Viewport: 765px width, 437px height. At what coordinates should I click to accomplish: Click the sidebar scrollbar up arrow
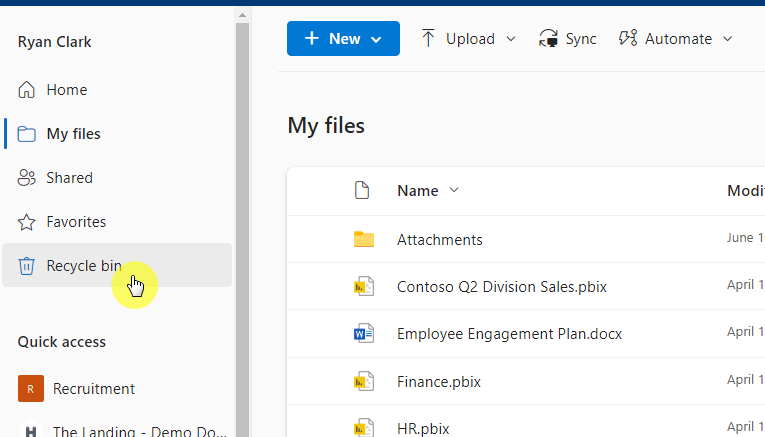(x=242, y=15)
